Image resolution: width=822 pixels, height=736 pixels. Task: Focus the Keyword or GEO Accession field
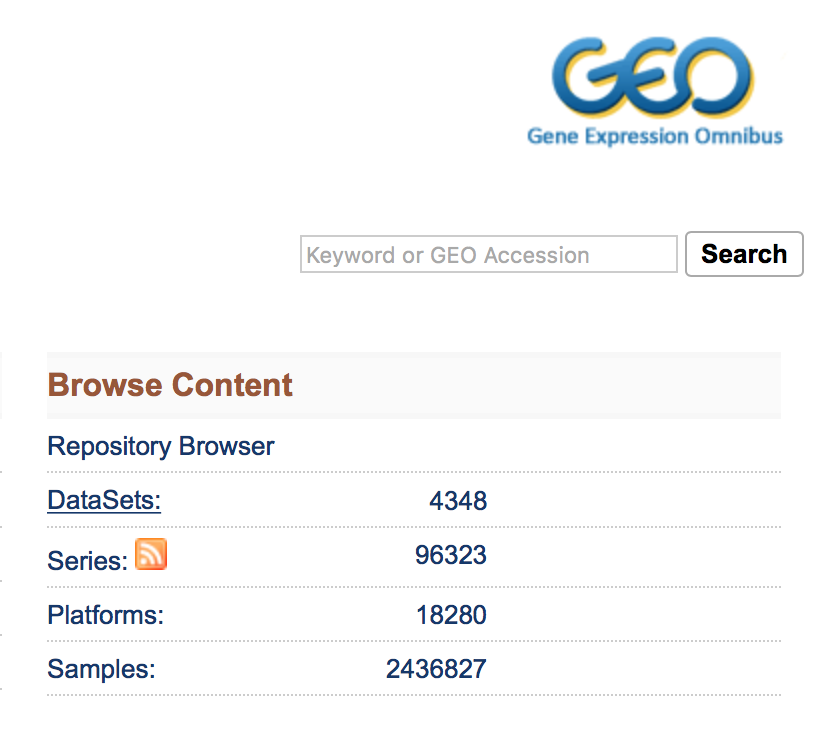[x=488, y=254]
